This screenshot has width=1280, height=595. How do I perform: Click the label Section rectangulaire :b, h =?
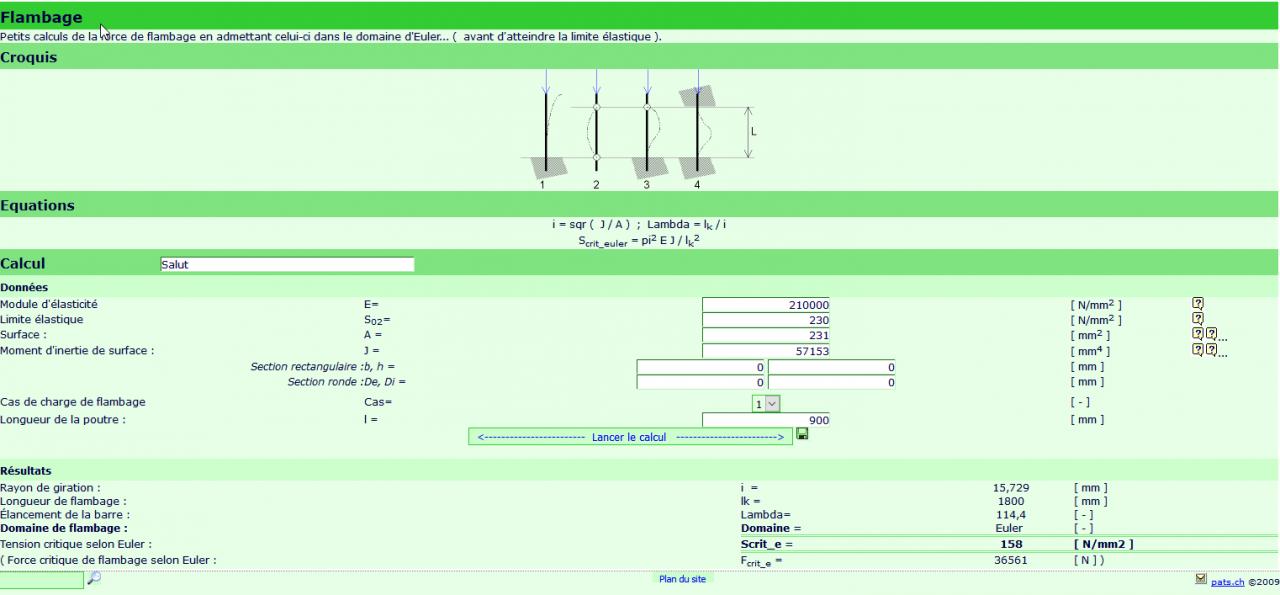(323, 367)
